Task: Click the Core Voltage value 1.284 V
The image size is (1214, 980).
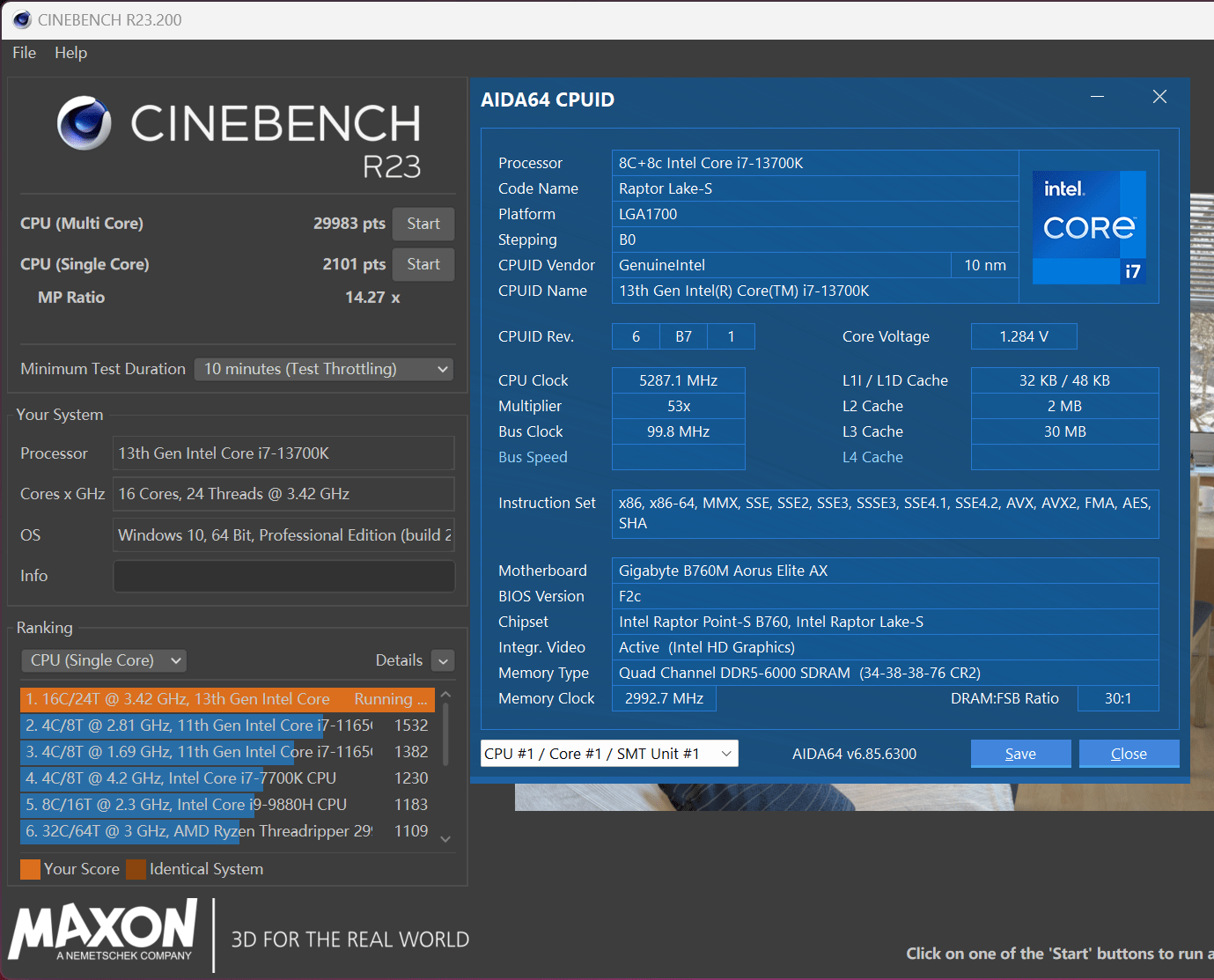Action: [1024, 336]
